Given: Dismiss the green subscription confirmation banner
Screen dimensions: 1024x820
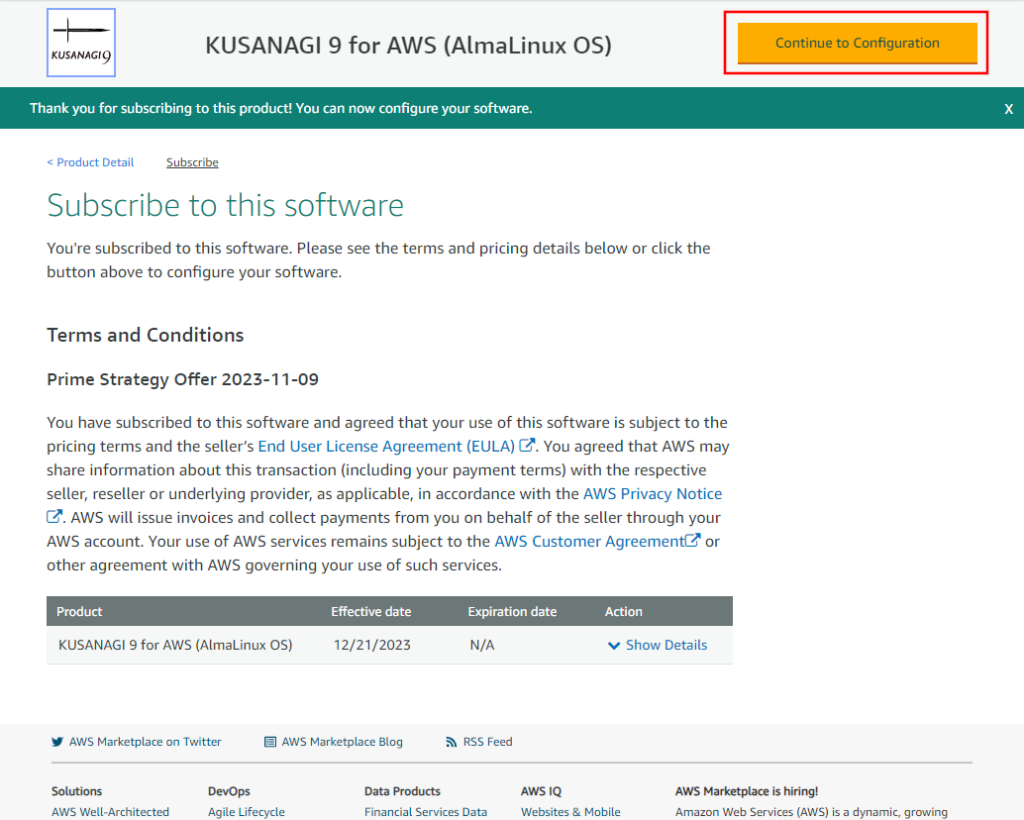Looking at the screenshot, I should point(1008,109).
